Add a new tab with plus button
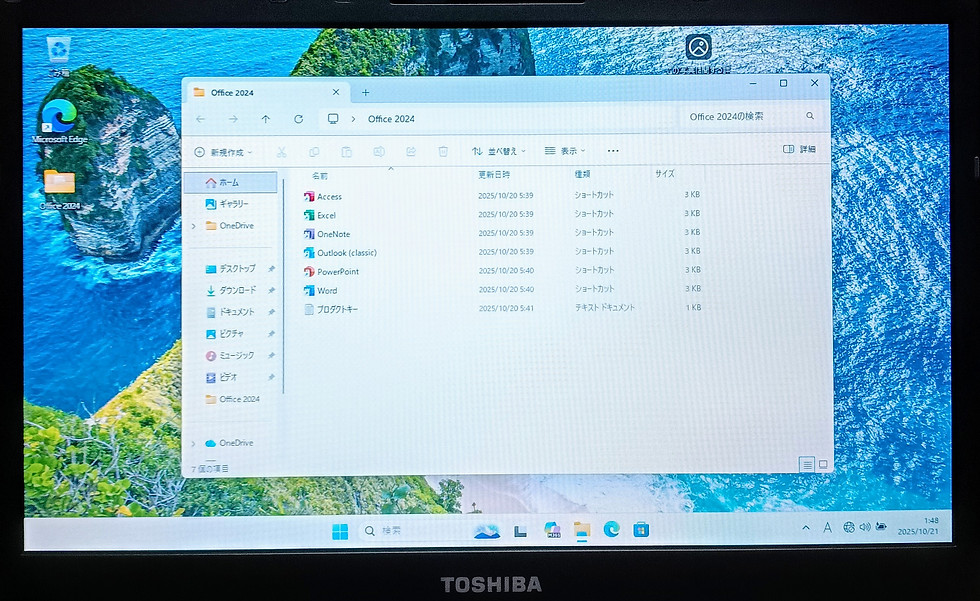Viewport: 980px width, 601px height. pyautogui.click(x=366, y=92)
